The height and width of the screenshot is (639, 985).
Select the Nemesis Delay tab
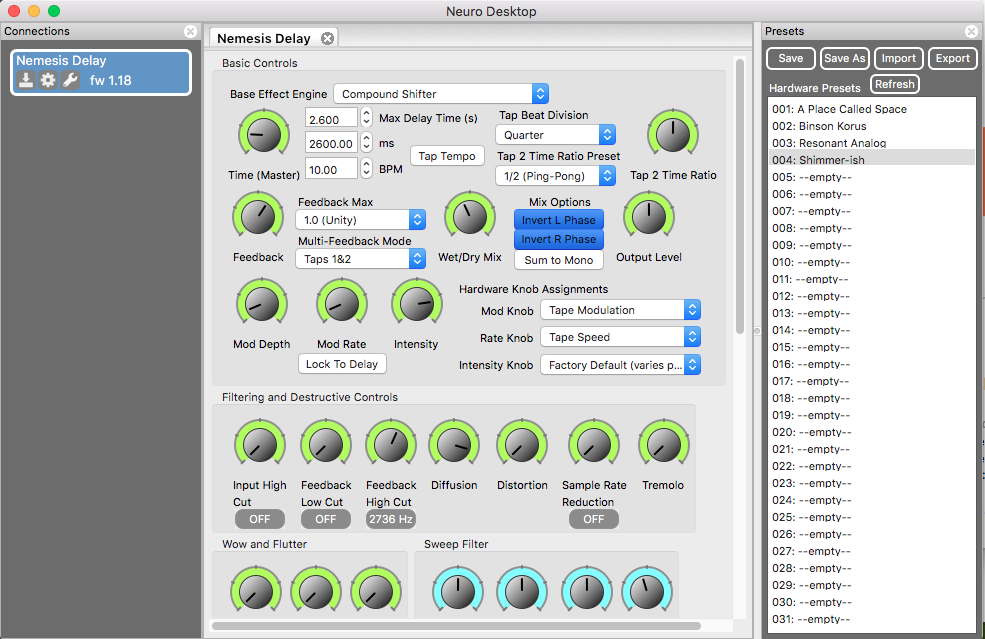coord(274,38)
